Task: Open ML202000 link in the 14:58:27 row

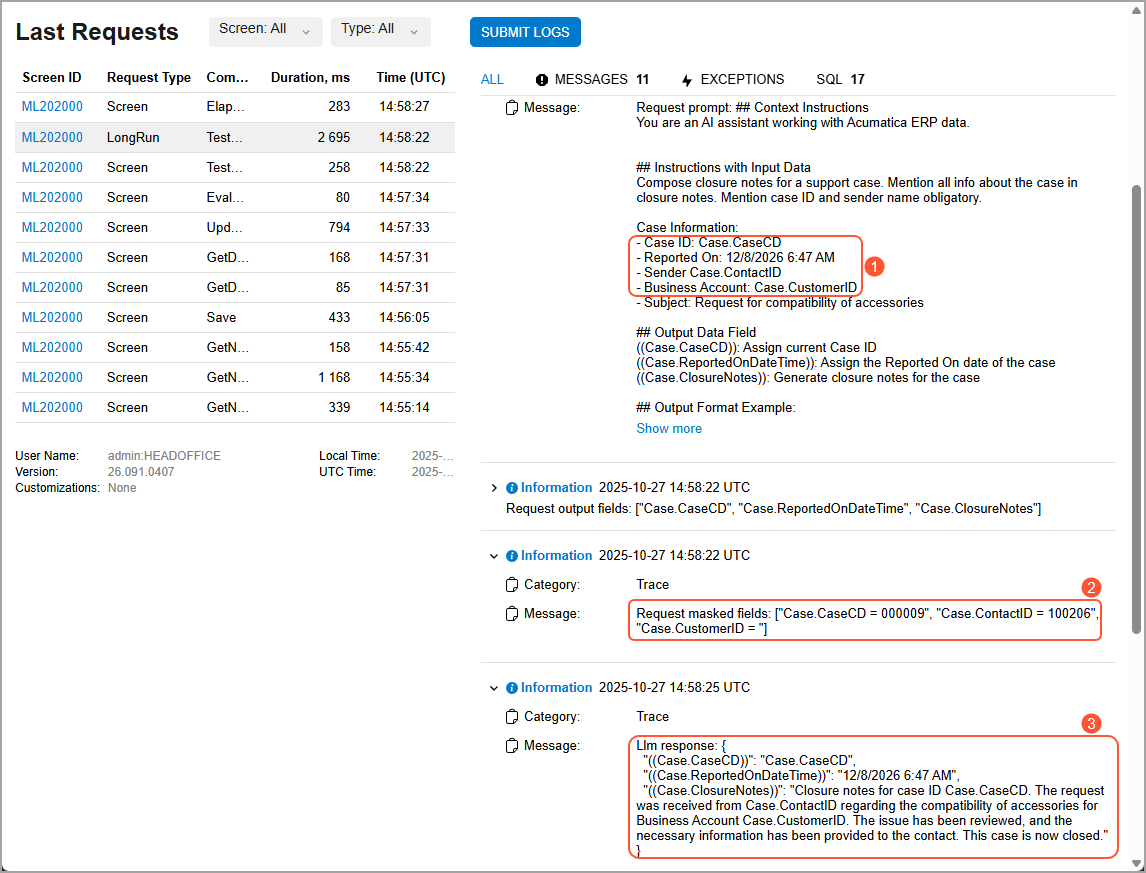Action: pos(52,107)
